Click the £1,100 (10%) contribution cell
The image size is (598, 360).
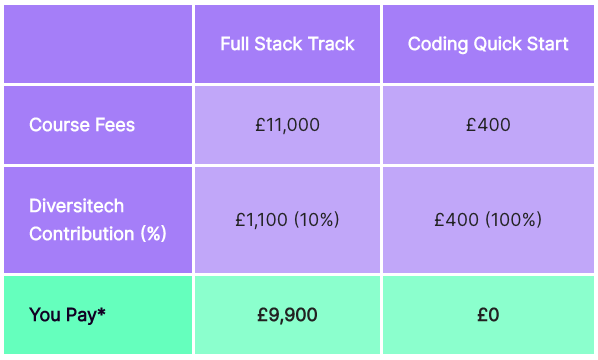point(287,220)
